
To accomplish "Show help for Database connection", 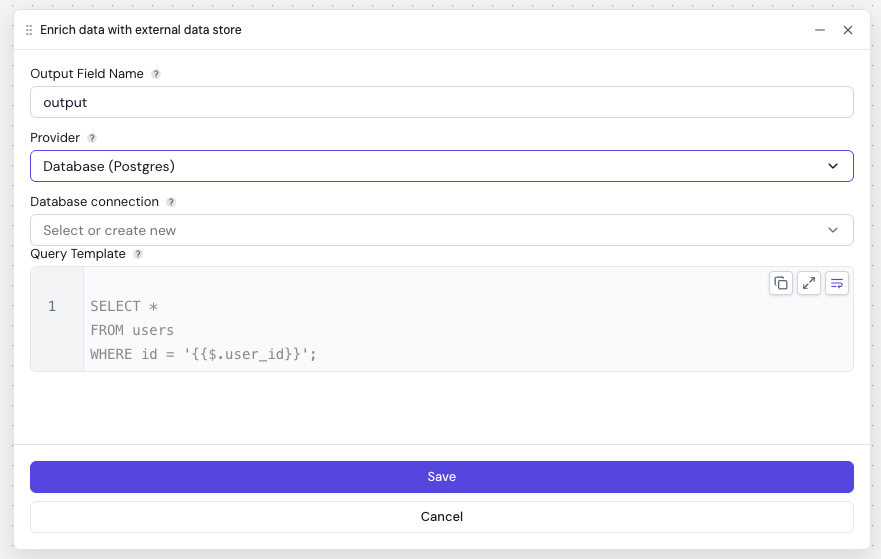I will [x=171, y=202].
